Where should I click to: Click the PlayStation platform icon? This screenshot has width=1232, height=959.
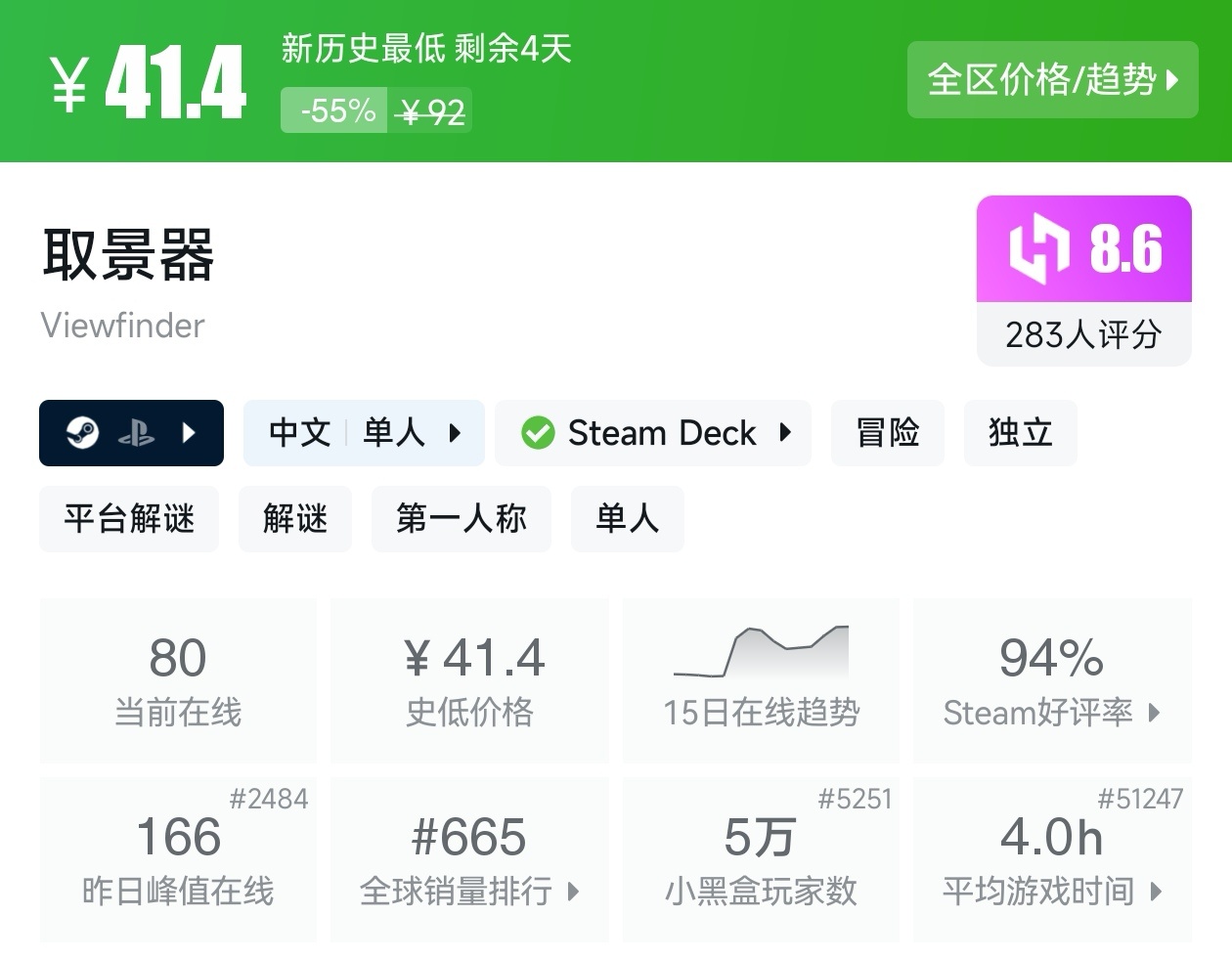tap(136, 433)
